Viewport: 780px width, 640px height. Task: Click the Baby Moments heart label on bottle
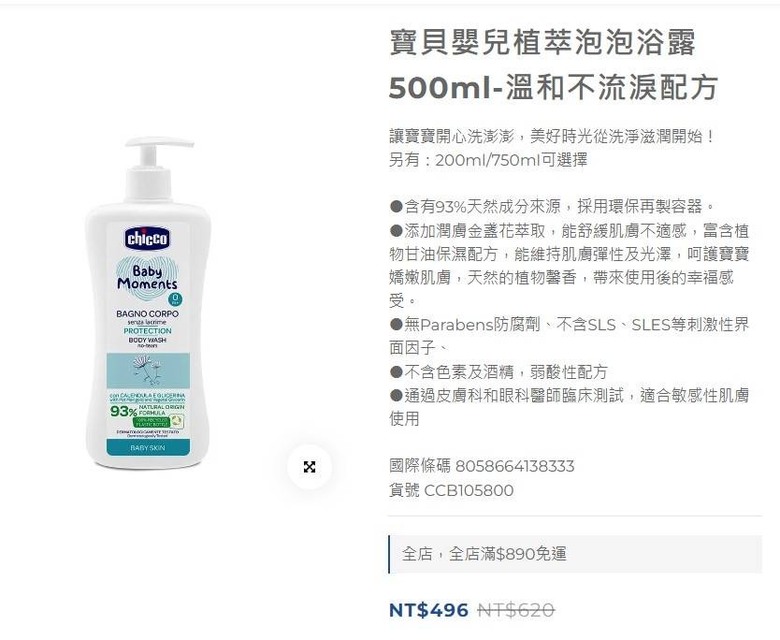[x=147, y=278]
